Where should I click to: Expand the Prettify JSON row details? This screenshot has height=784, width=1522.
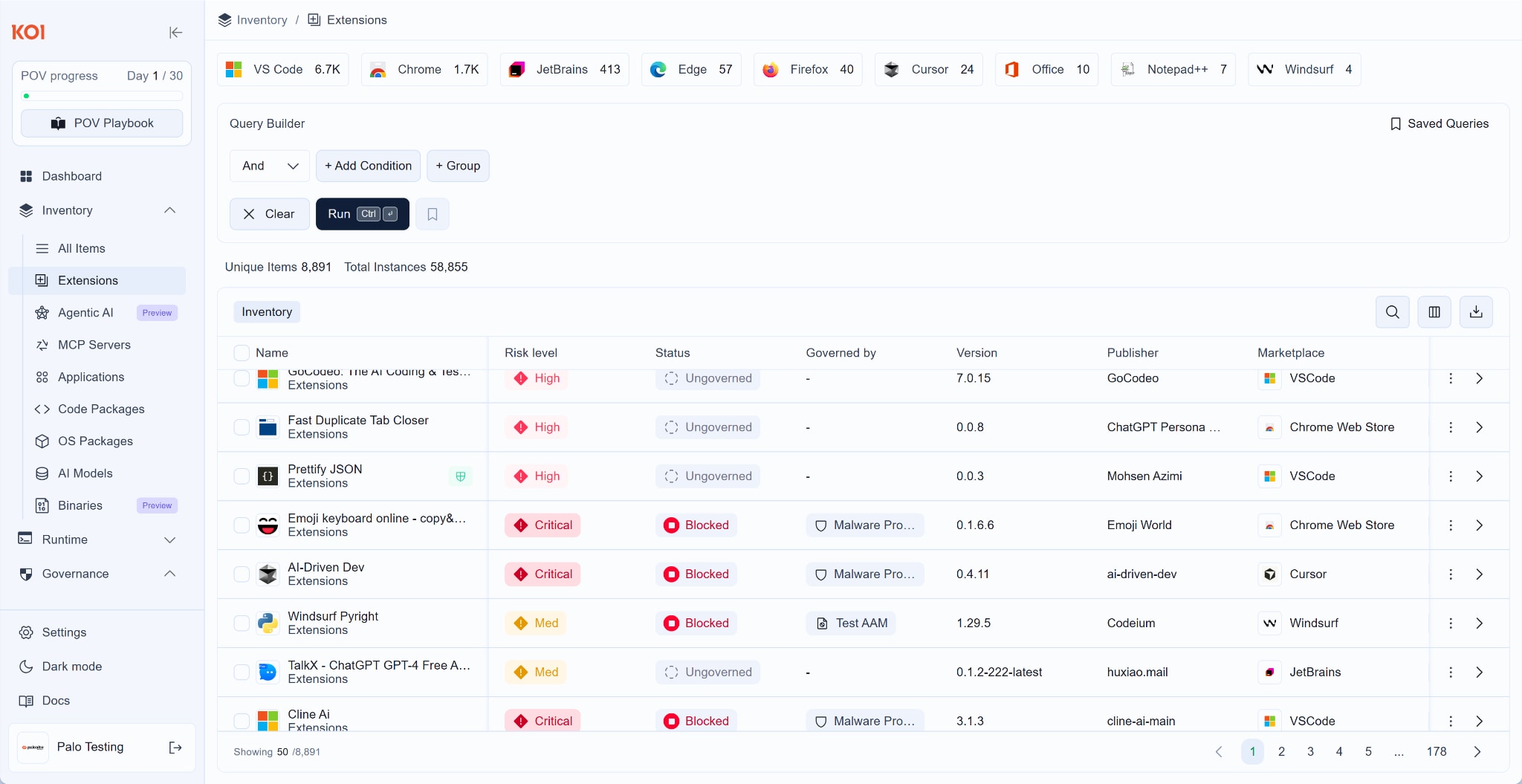point(1480,476)
